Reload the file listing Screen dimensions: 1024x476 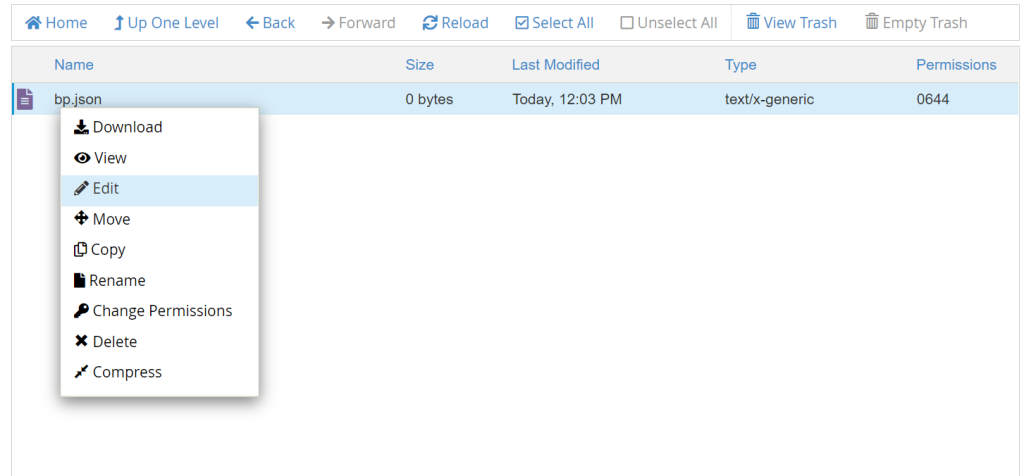tap(455, 23)
